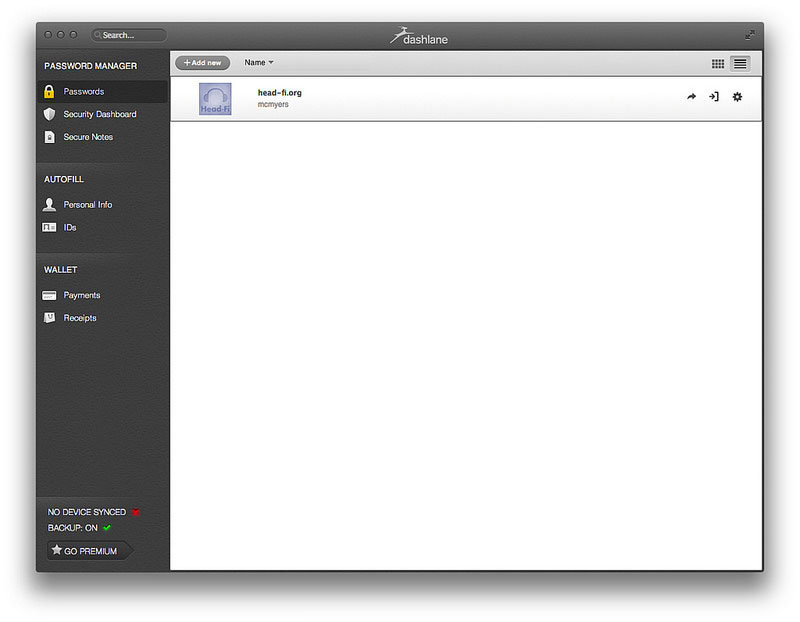Click the yellow padlock Passwords icon
800x622 pixels.
49,91
